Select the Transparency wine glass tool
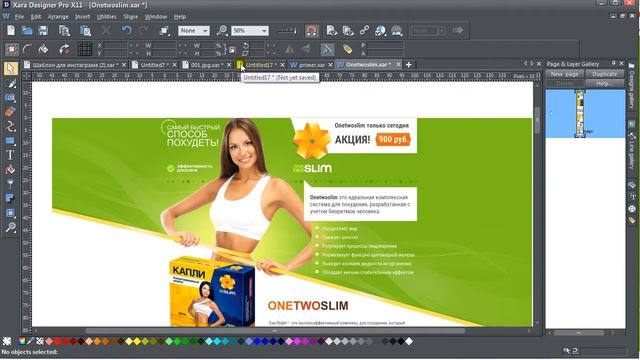This screenshot has width=640, height=360. click(11, 184)
